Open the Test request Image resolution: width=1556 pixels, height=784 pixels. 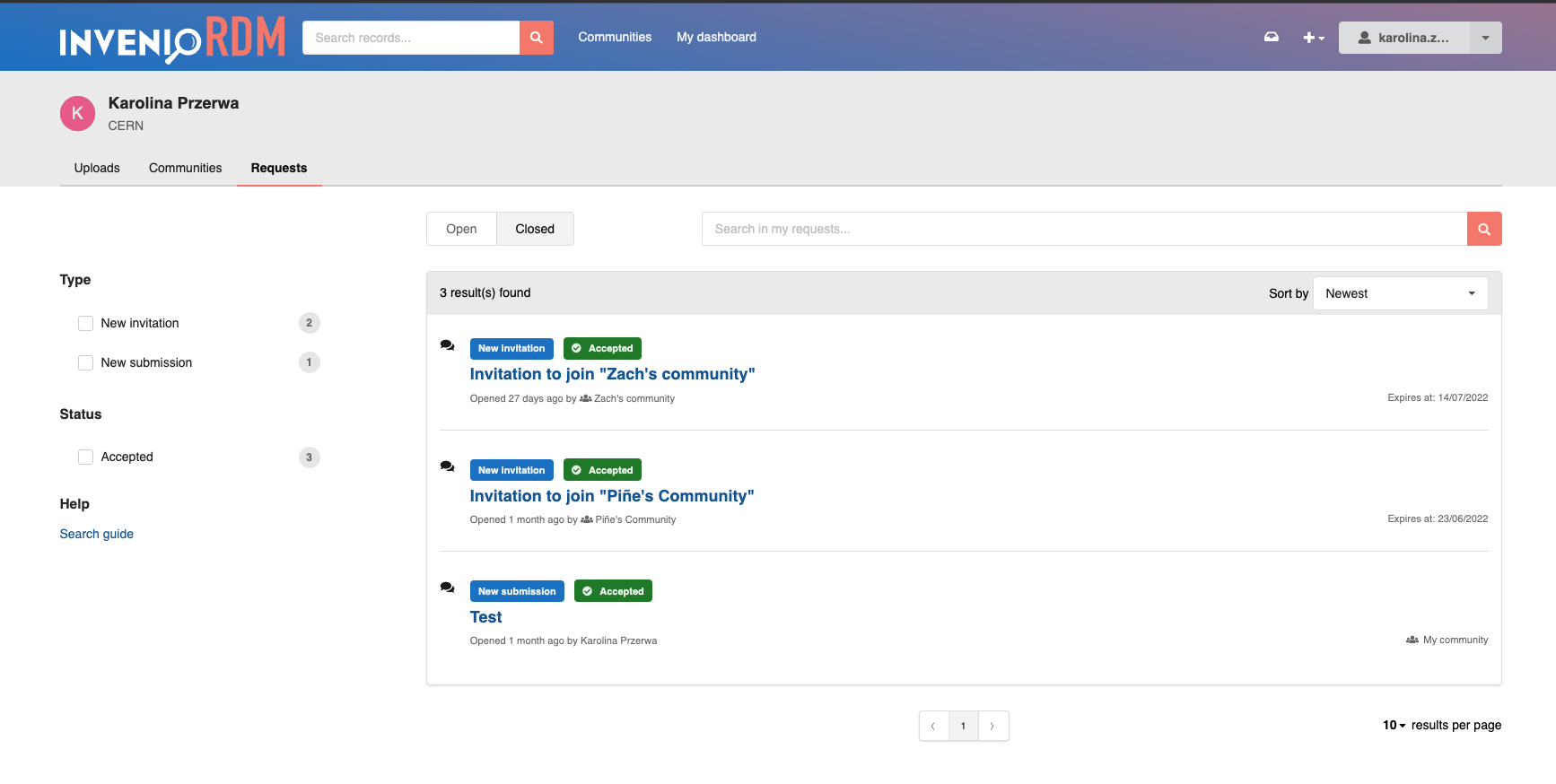(485, 617)
